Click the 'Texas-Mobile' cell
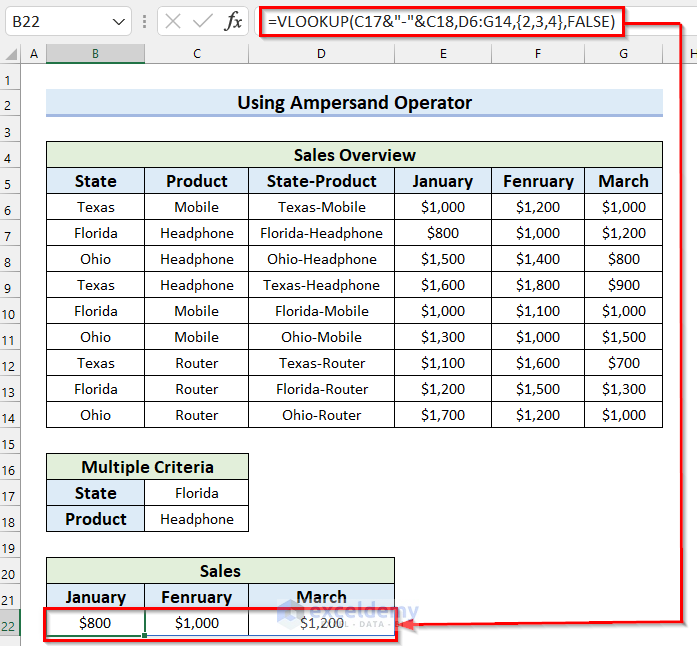Screen dimensions: 697x646 (321, 207)
